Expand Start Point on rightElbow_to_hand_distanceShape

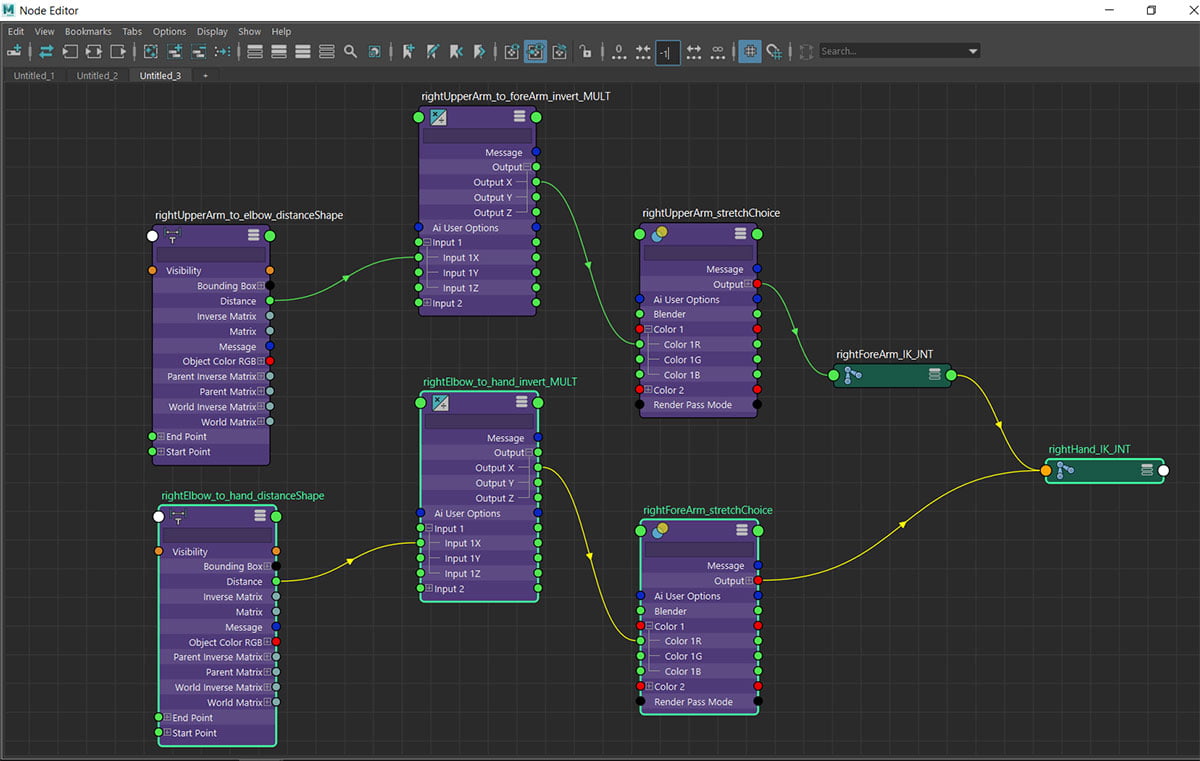(x=166, y=733)
